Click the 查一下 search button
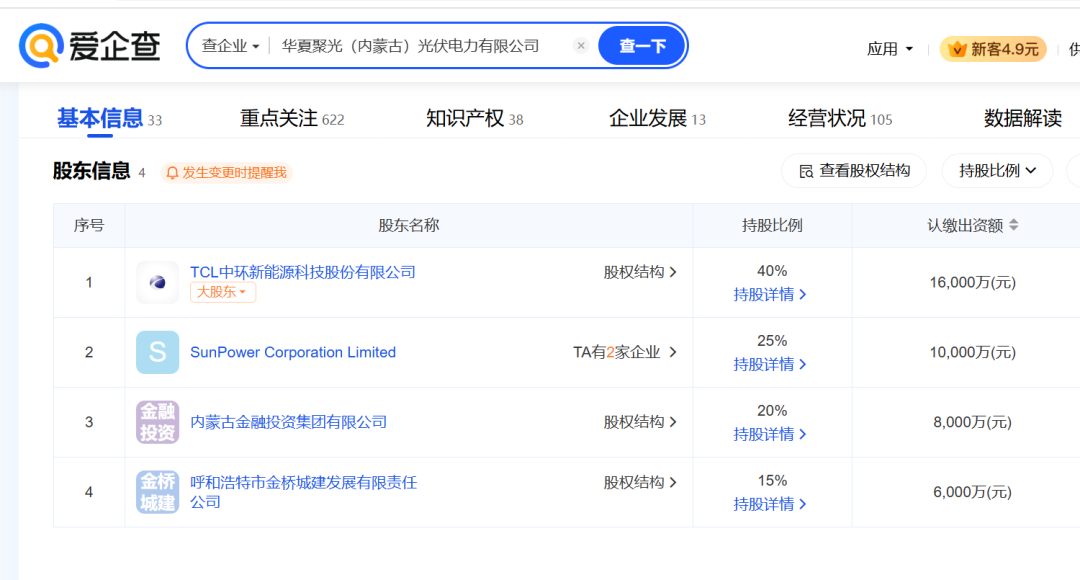This screenshot has height=580, width=1080. [641, 45]
